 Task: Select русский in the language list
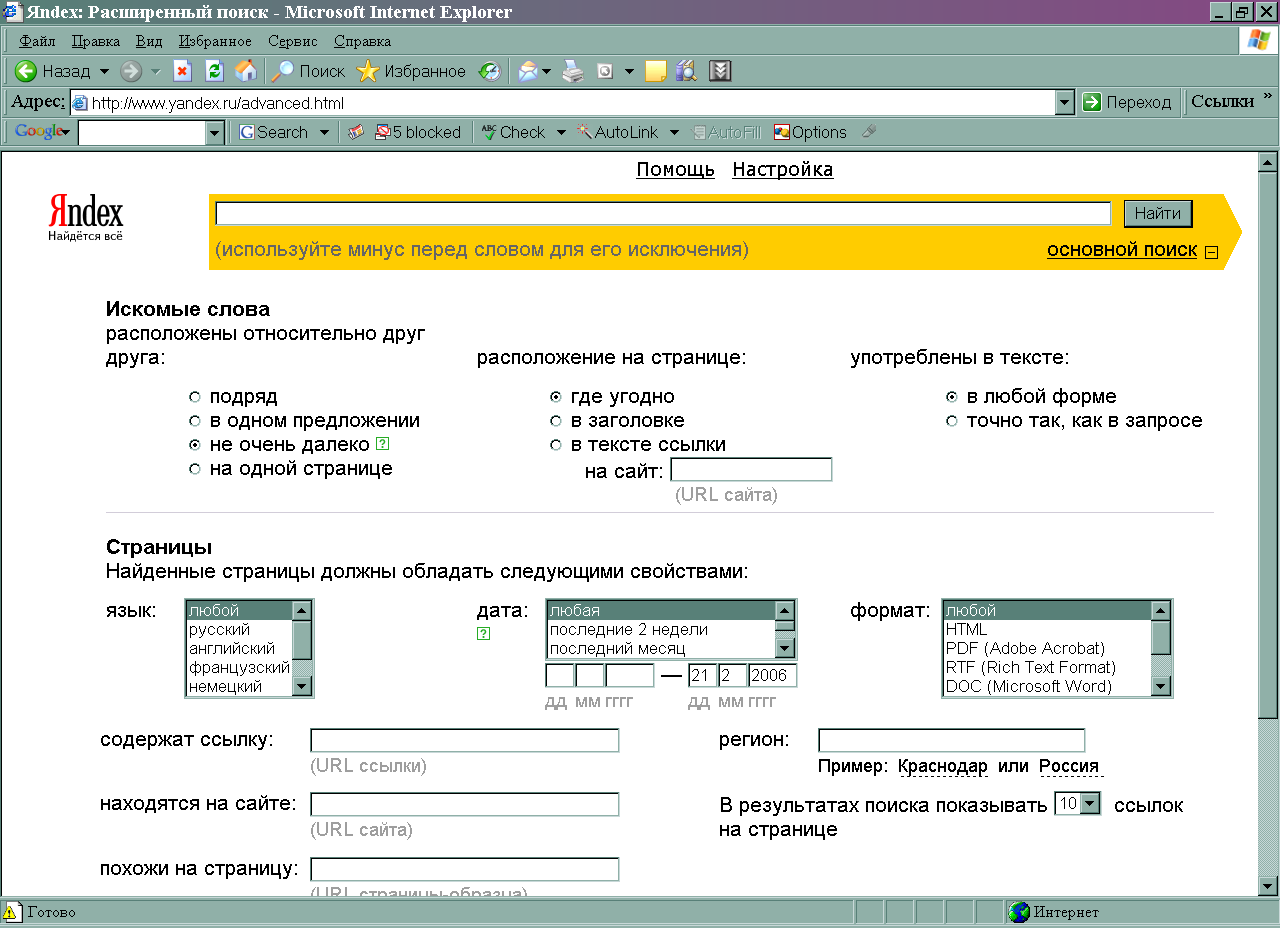pos(239,630)
